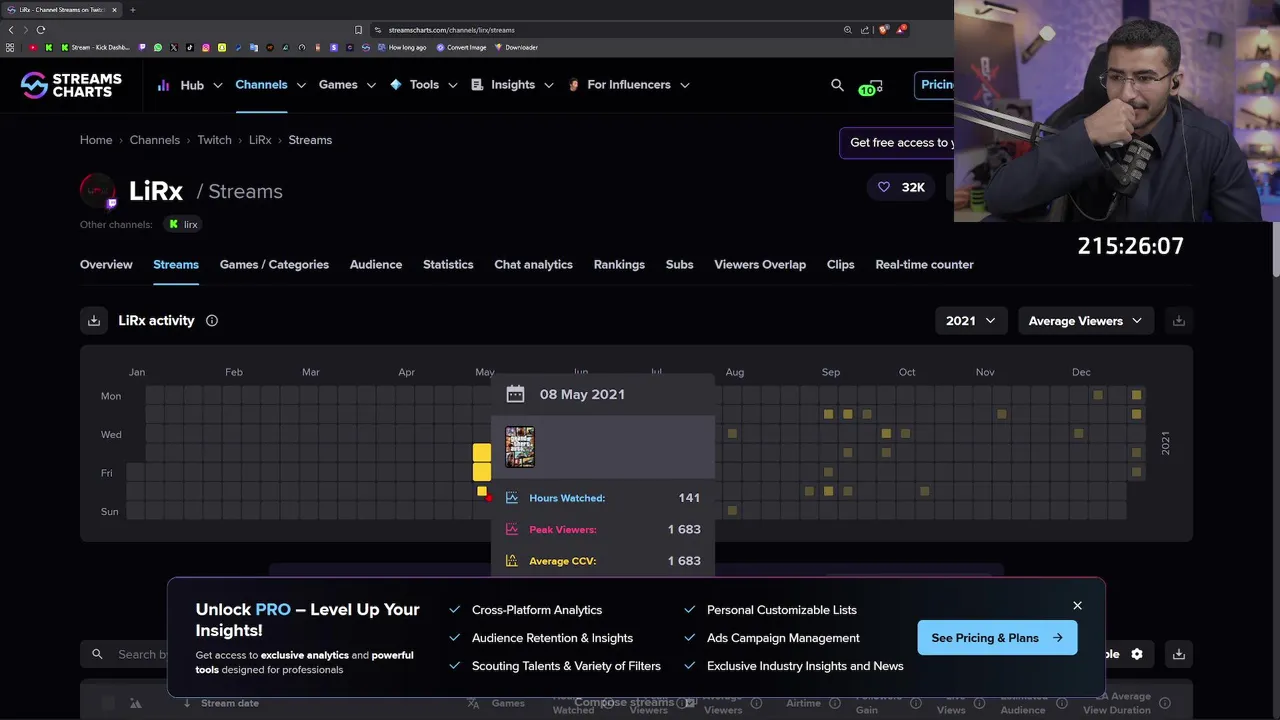The height and width of the screenshot is (720, 1280).
Task: Click the LiRx channel avatar
Action: [98, 190]
